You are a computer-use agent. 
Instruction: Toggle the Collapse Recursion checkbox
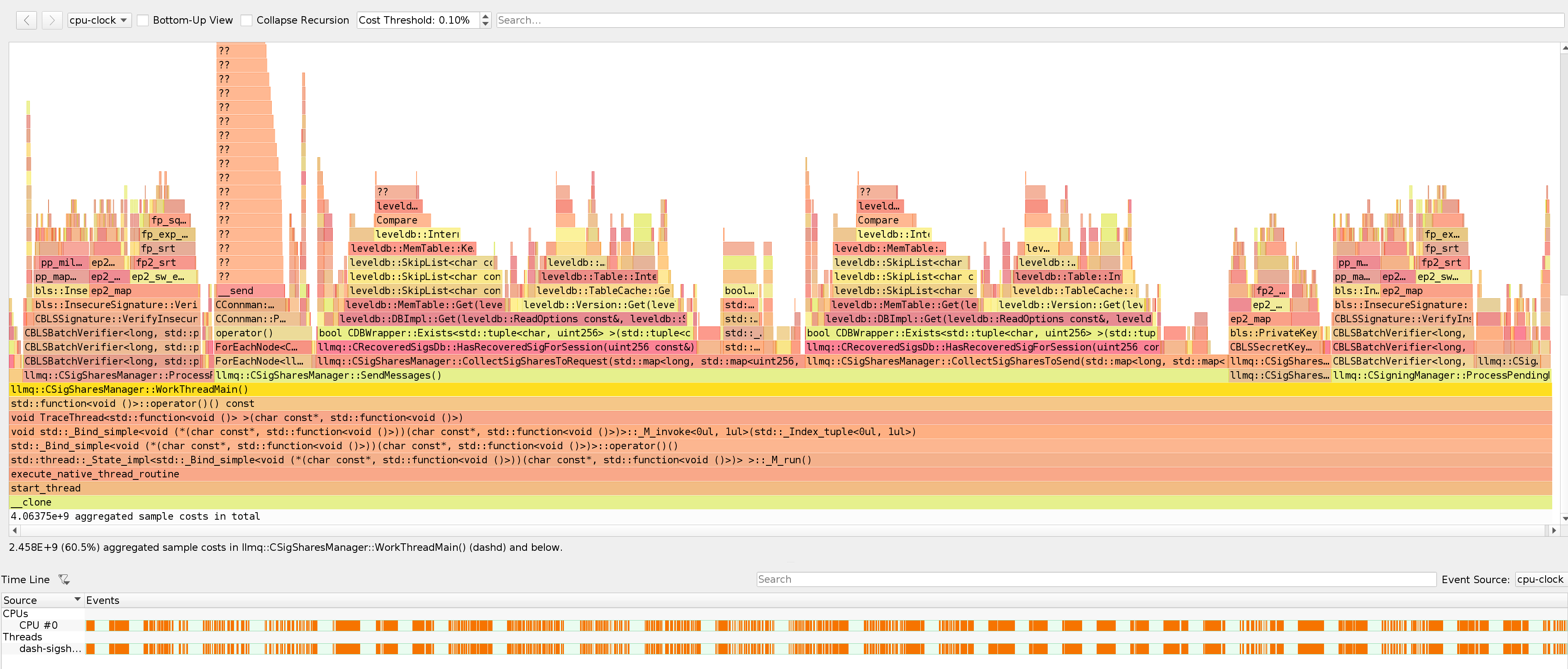[246, 20]
